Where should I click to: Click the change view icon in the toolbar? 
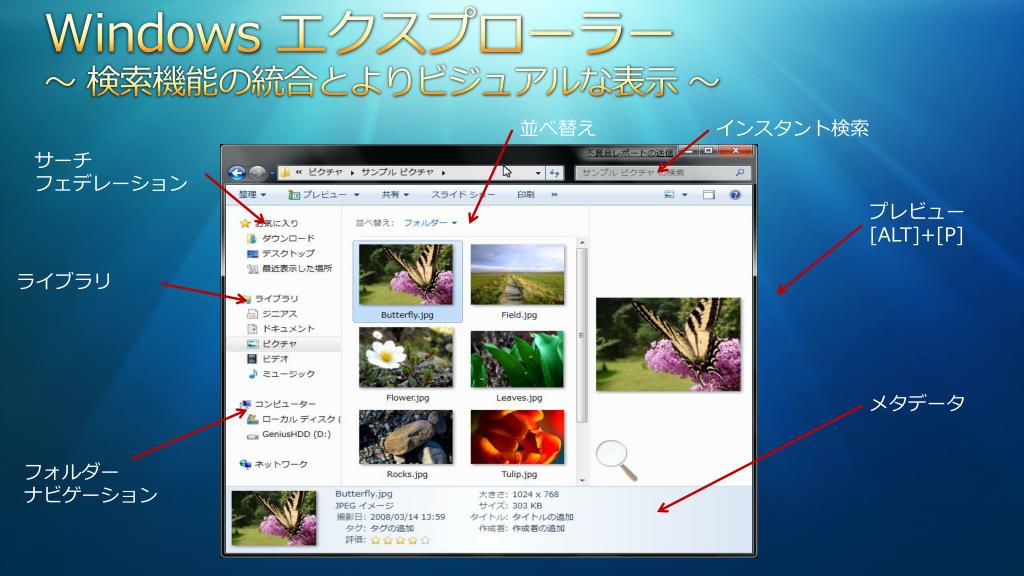(x=669, y=195)
